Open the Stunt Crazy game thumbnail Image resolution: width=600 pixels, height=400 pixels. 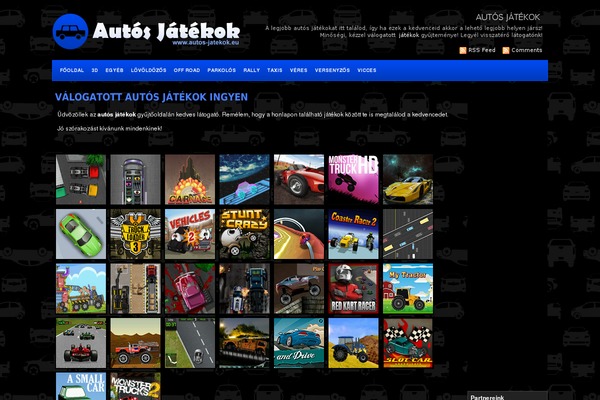tap(245, 234)
